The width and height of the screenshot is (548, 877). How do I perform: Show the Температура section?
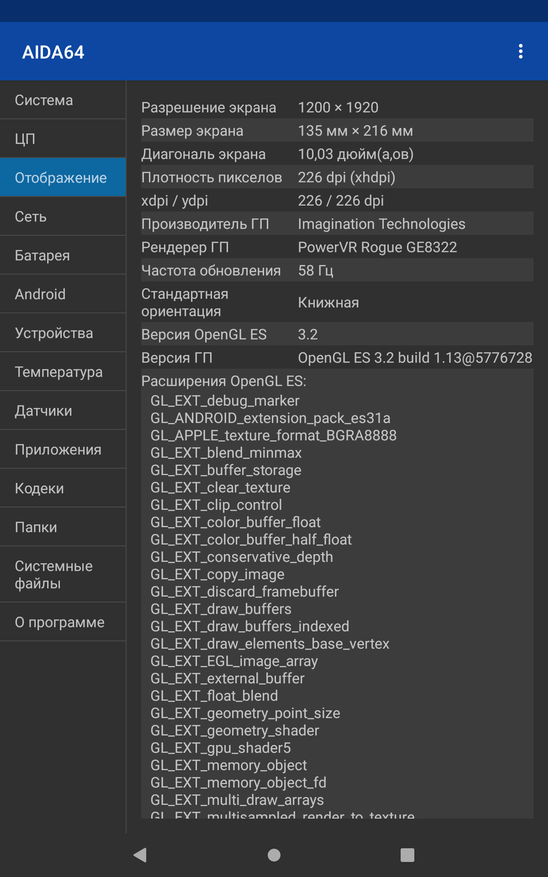pos(63,372)
